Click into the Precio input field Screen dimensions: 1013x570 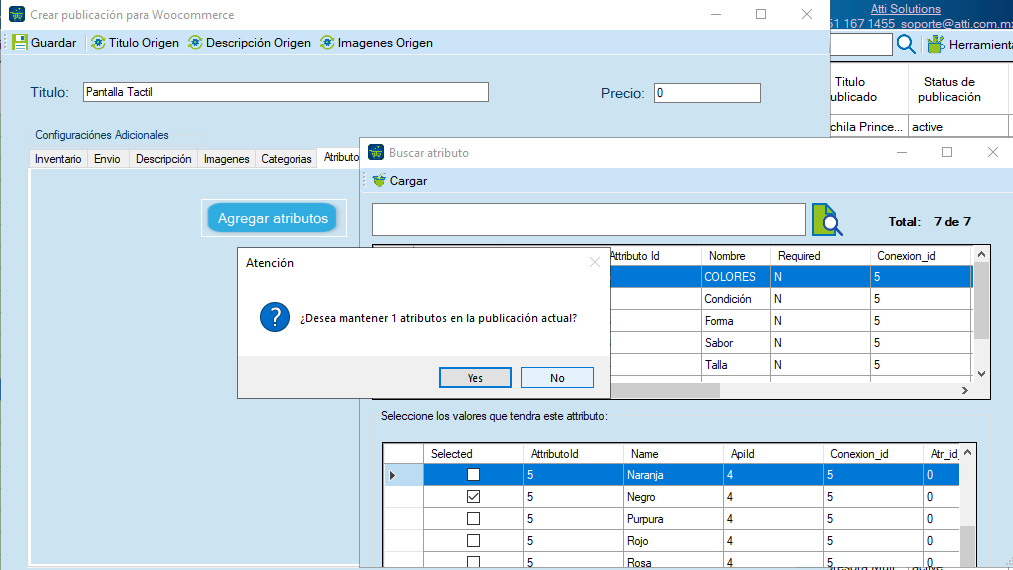point(707,93)
